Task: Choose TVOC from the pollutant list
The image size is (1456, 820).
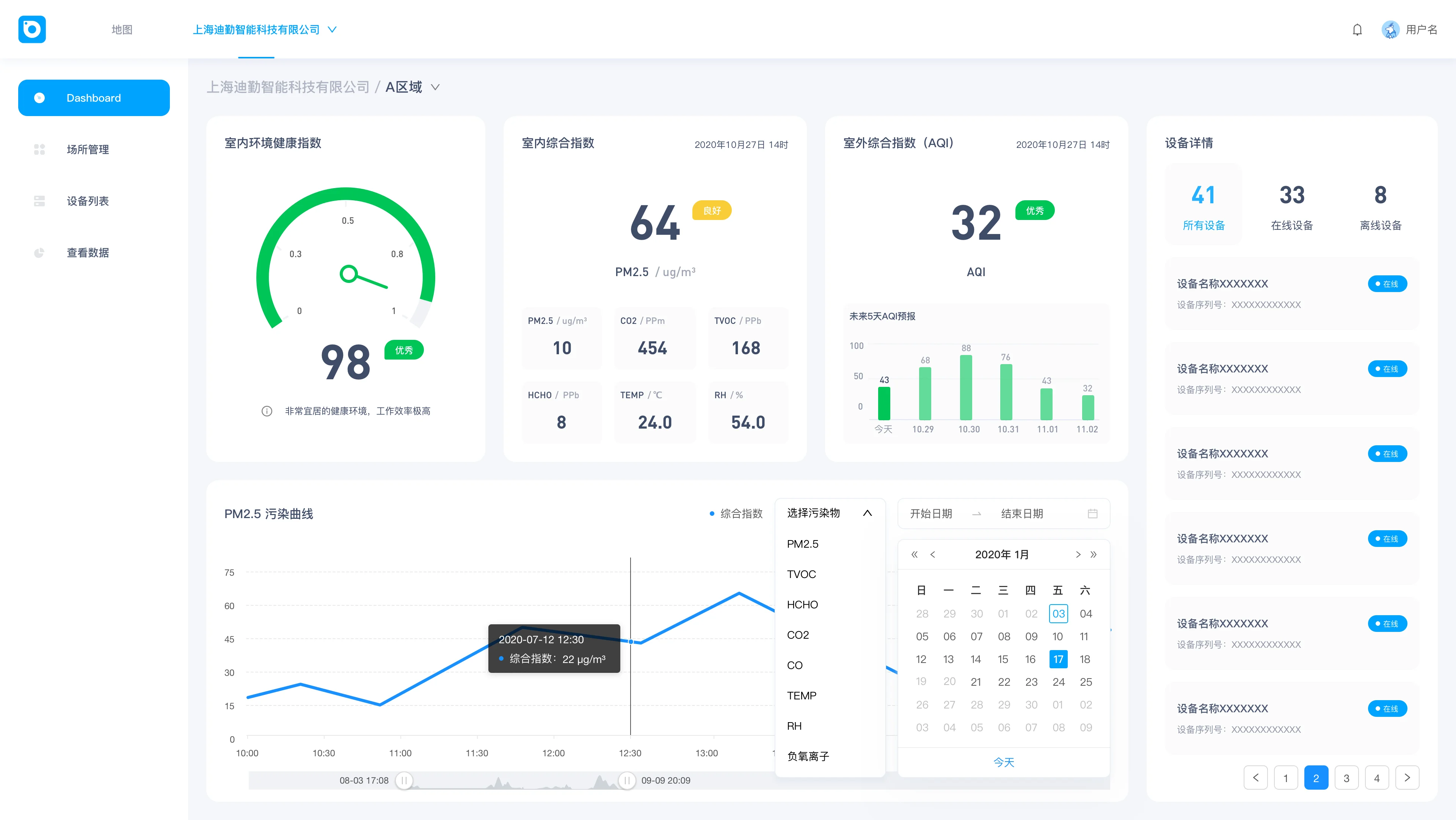Action: coord(802,574)
